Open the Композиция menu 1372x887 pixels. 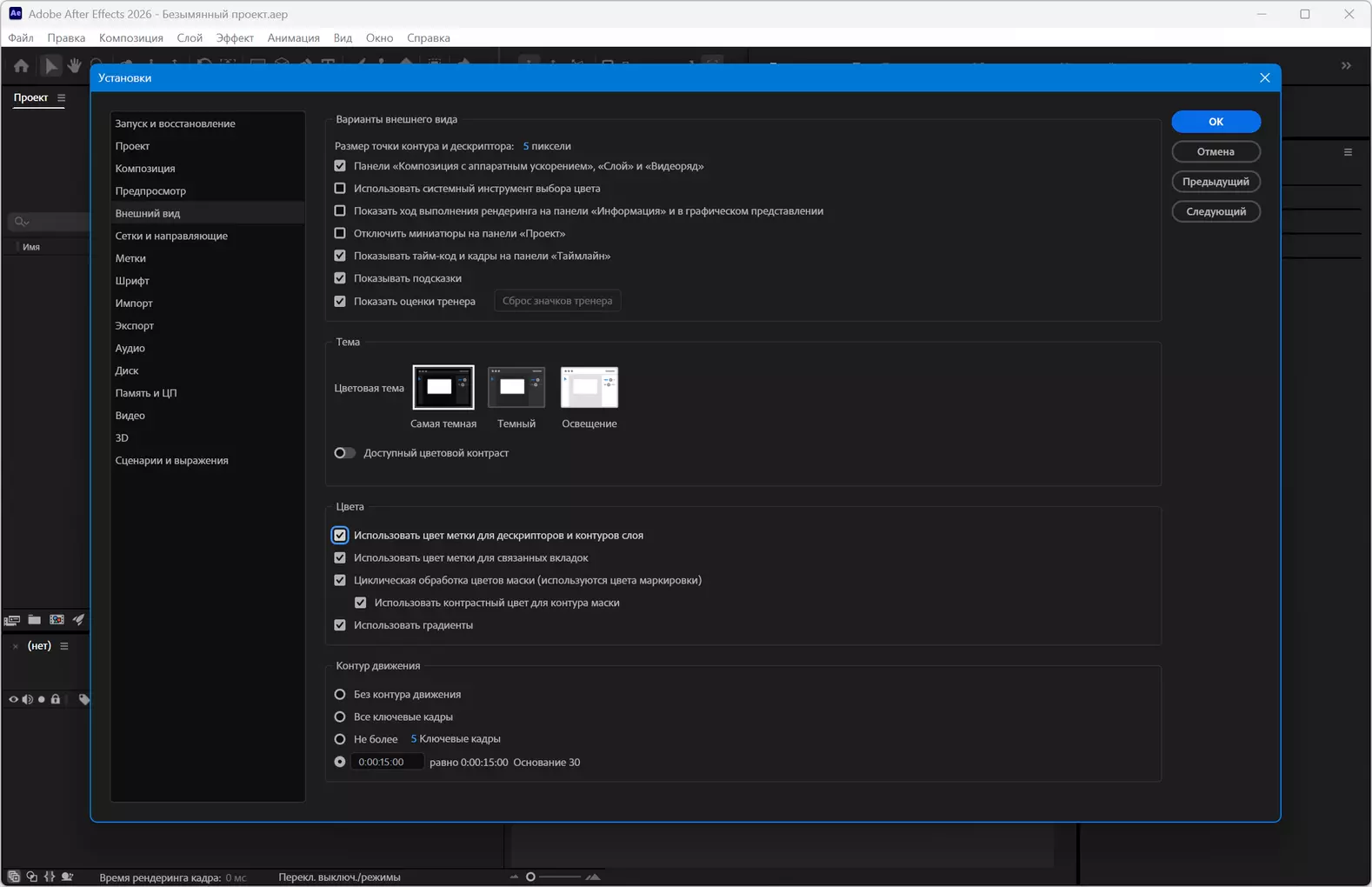pos(131,38)
